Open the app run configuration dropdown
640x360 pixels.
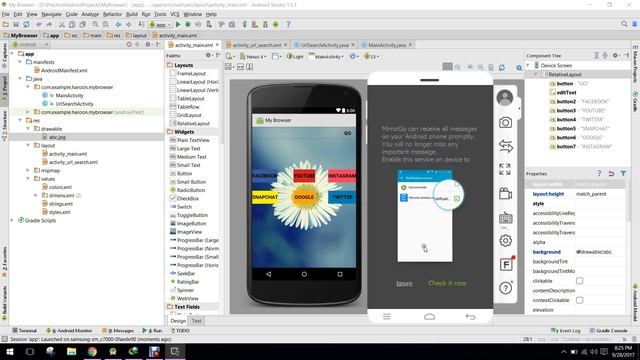tap(160, 24)
